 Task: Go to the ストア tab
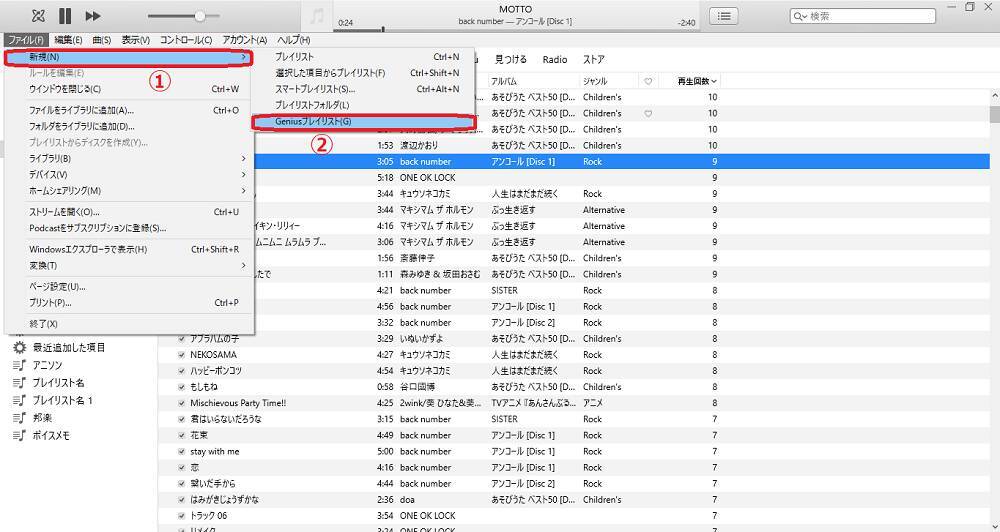point(594,59)
